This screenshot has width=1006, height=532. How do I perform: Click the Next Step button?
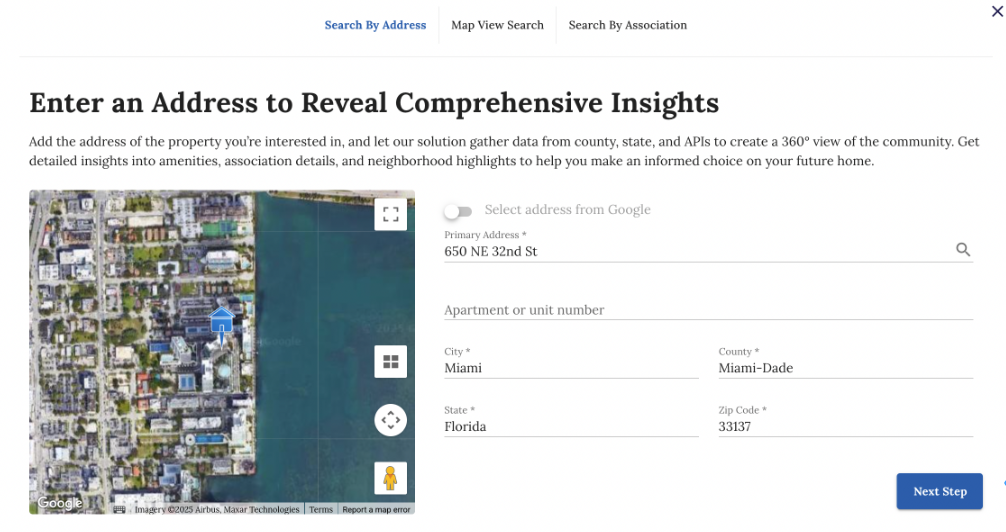click(x=939, y=492)
